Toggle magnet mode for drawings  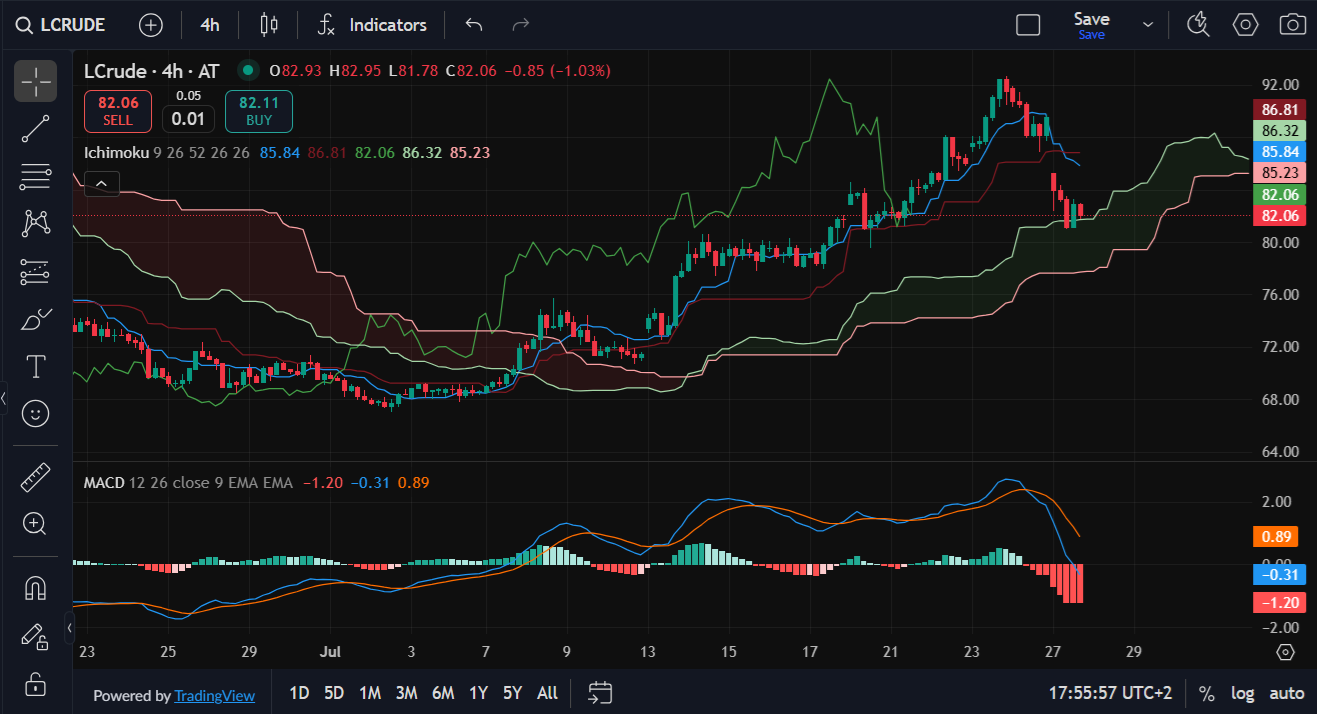point(35,588)
